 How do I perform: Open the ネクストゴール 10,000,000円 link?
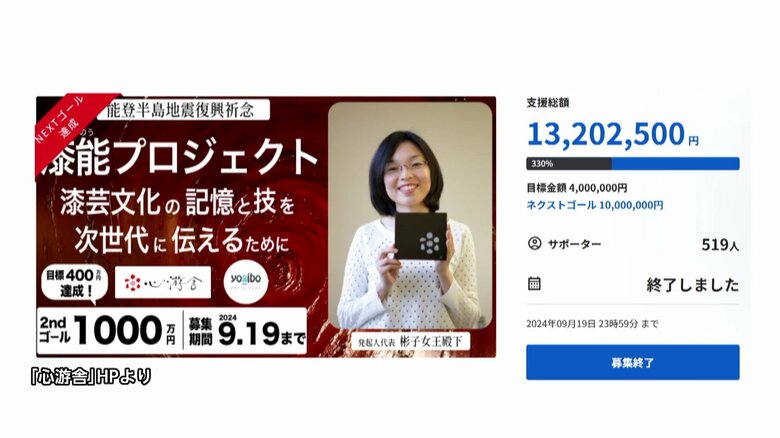595,205
